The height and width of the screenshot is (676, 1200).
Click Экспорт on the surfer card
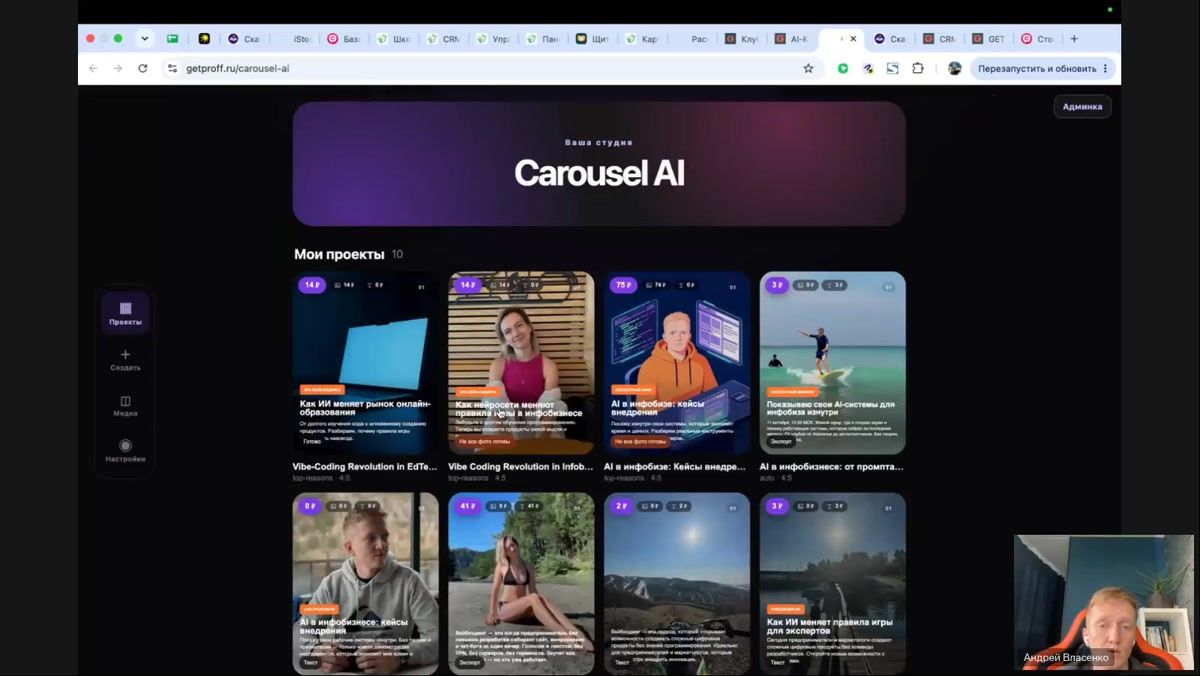[x=781, y=441]
